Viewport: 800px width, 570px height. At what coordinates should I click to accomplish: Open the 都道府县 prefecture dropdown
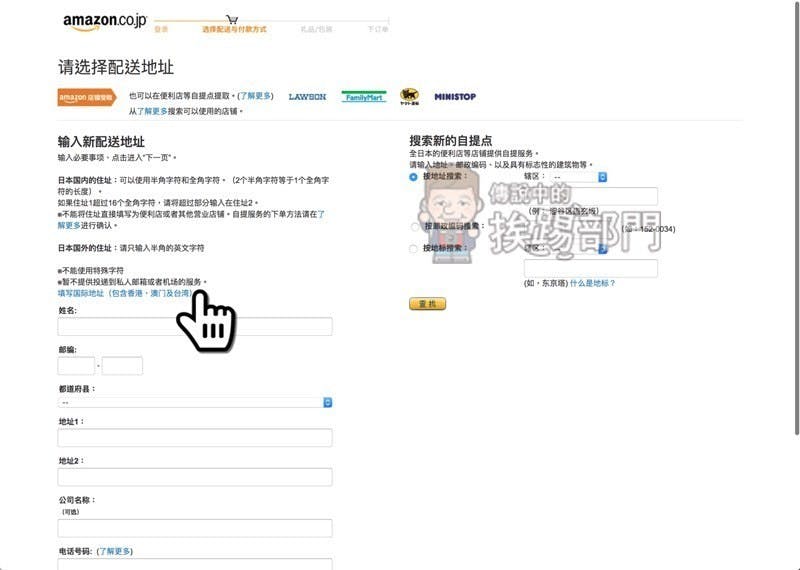point(195,403)
